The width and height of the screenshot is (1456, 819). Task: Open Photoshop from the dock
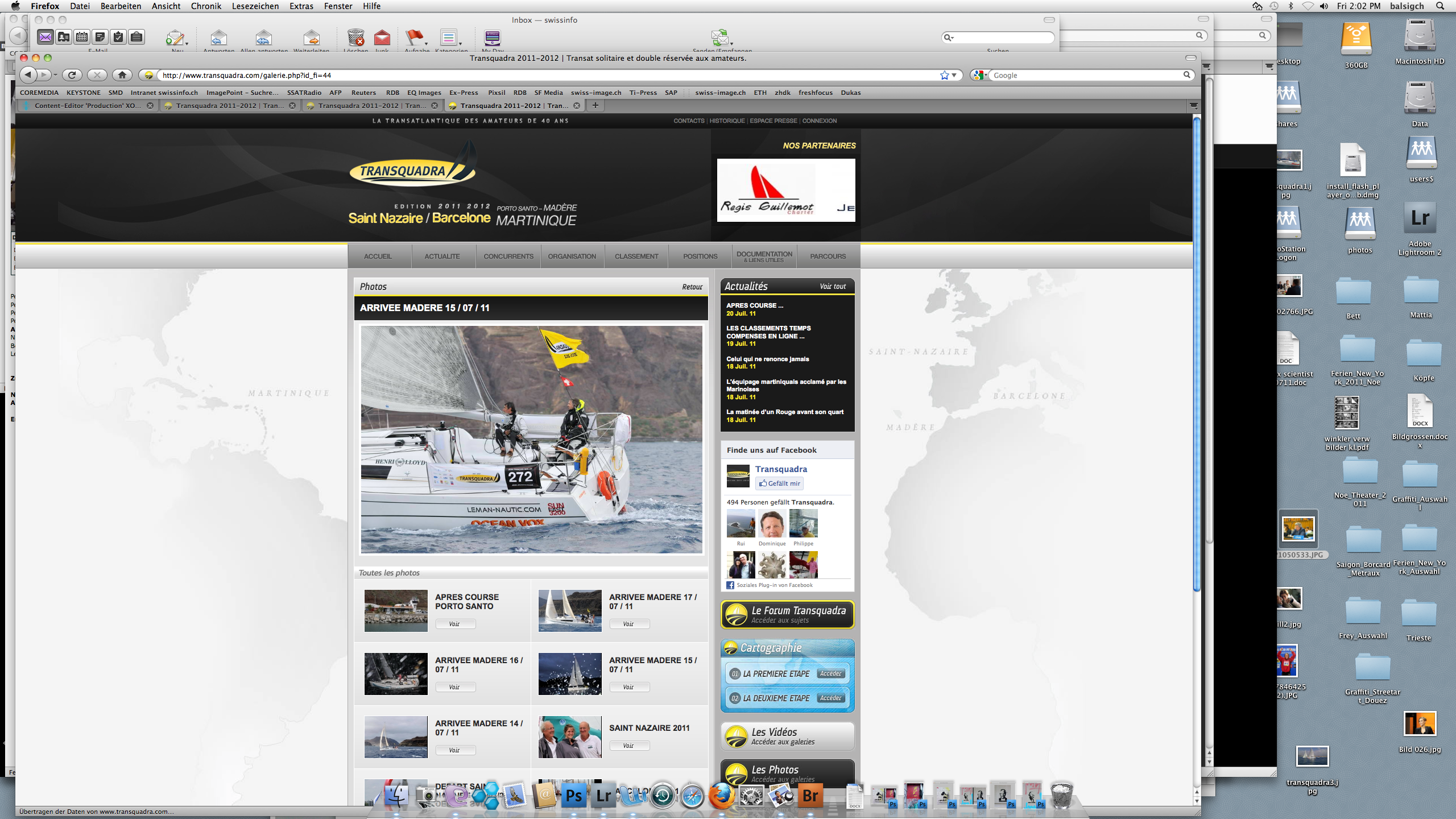click(x=573, y=795)
